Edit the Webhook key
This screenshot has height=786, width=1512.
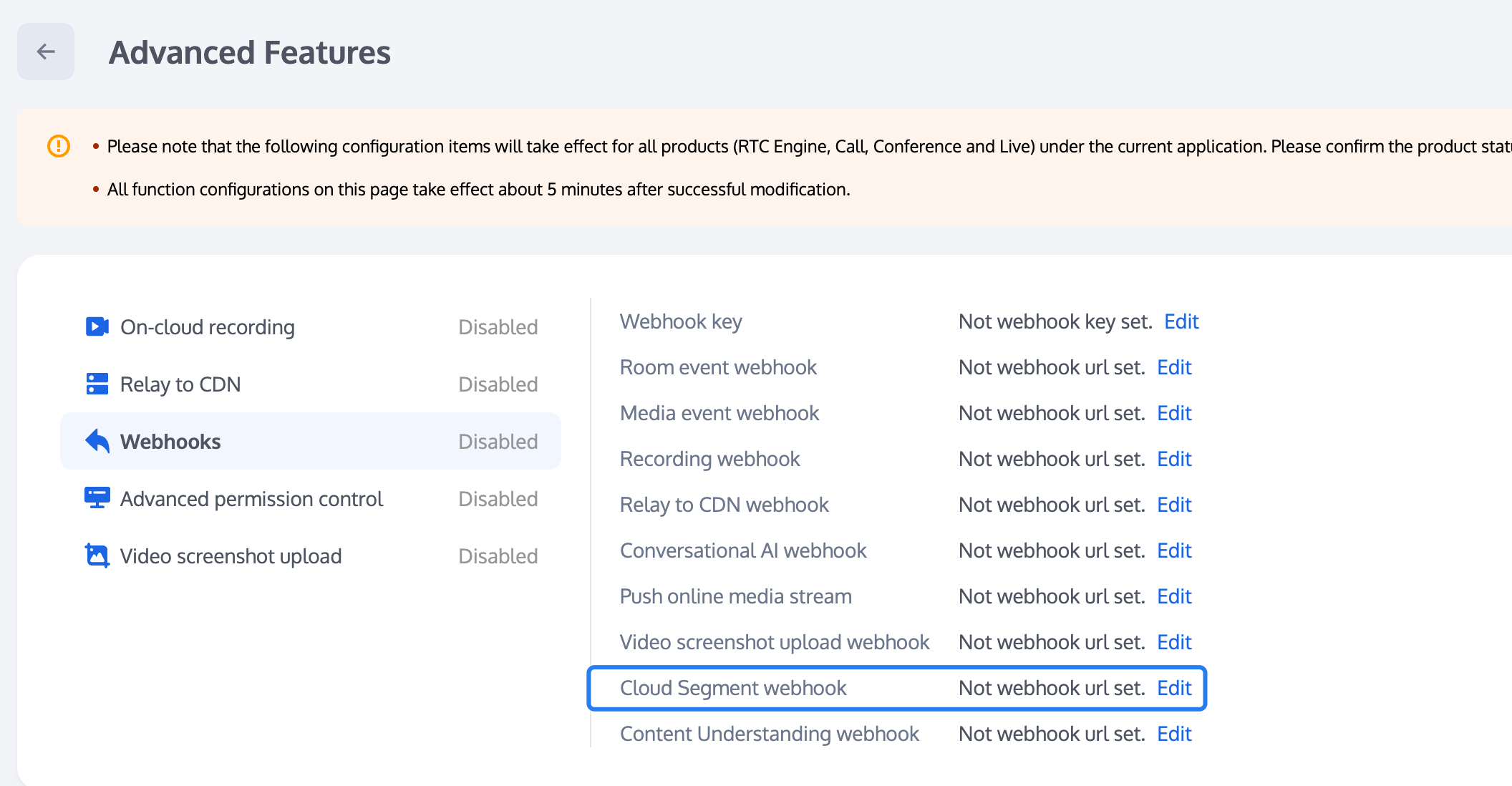click(1181, 321)
